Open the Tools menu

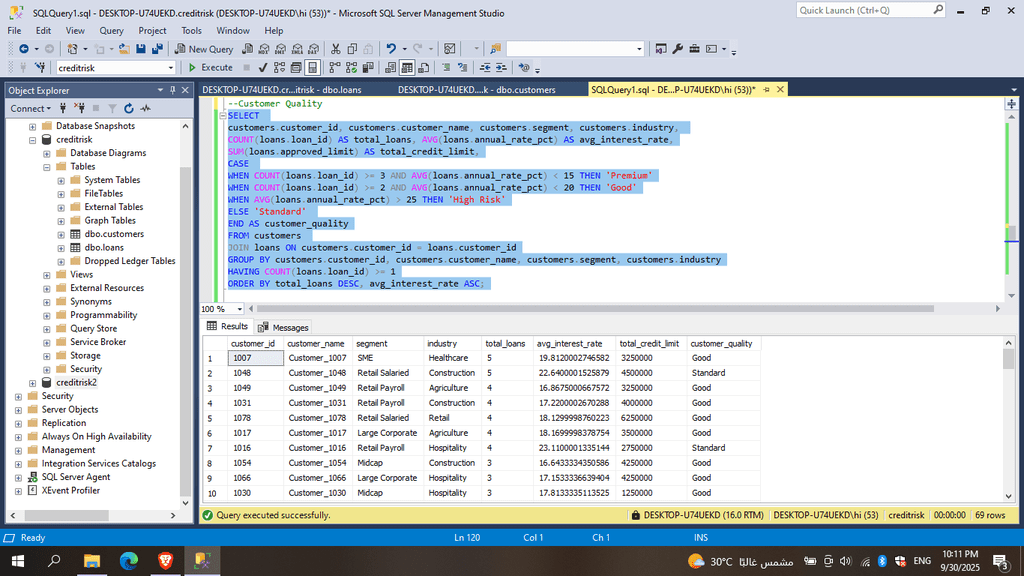(x=191, y=30)
